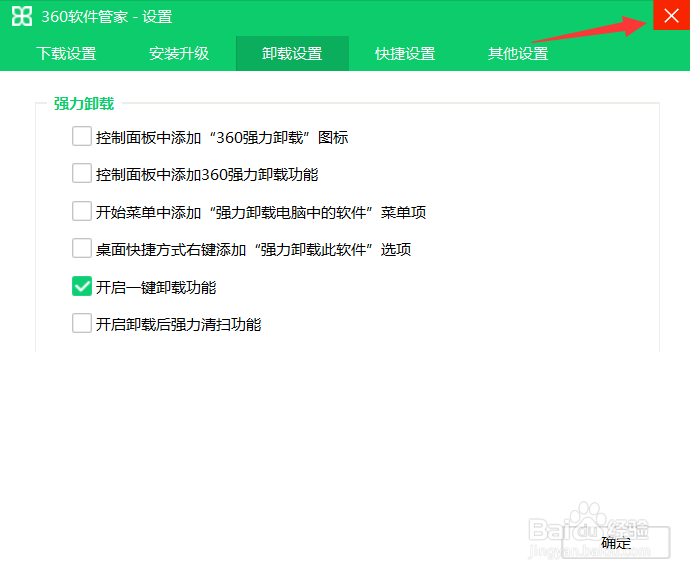Open the 安装升级 tab
The image size is (690, 575).
click(x=179, y=54)
